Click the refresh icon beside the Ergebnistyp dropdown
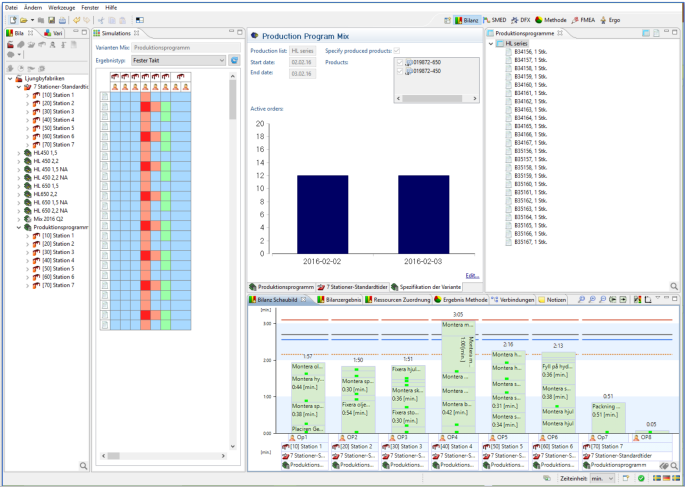Screen dimensions: 685x487 pyautogui.click(x=234, y=60)
